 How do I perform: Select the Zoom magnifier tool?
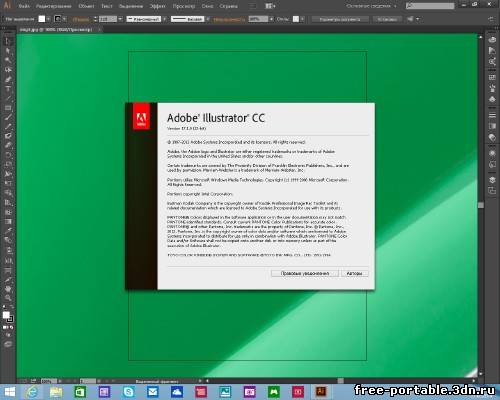(8, 298)
